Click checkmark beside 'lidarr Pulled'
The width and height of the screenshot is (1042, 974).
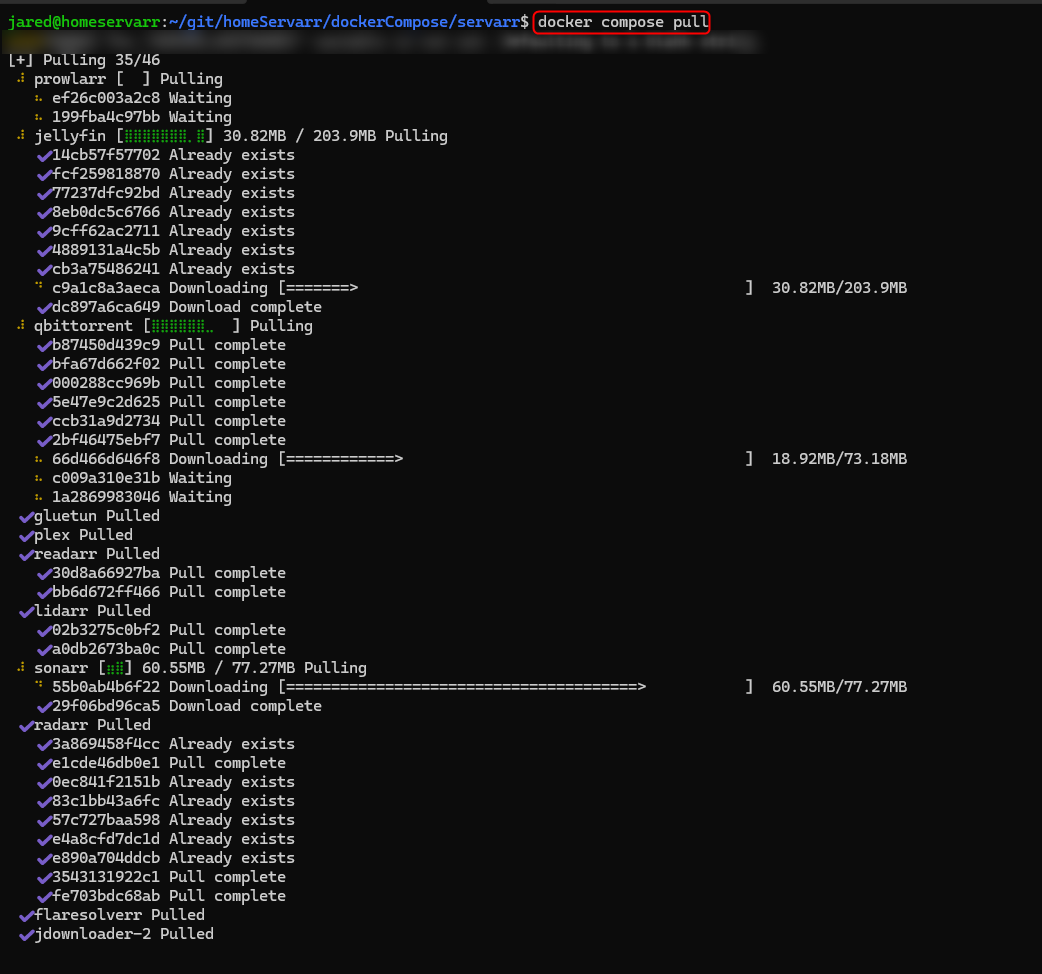(x=27, y=612)
